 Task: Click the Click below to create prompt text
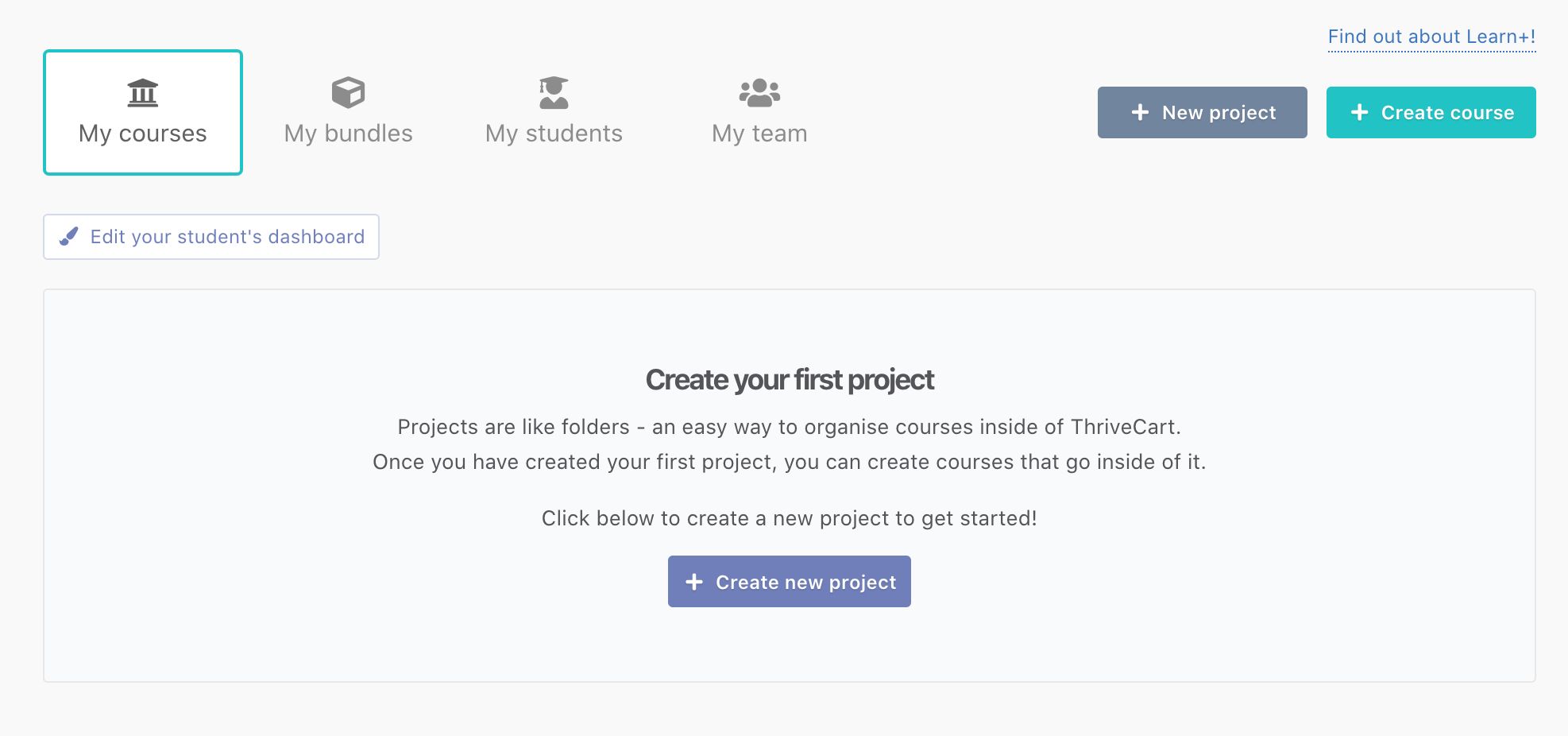[789, 518]
